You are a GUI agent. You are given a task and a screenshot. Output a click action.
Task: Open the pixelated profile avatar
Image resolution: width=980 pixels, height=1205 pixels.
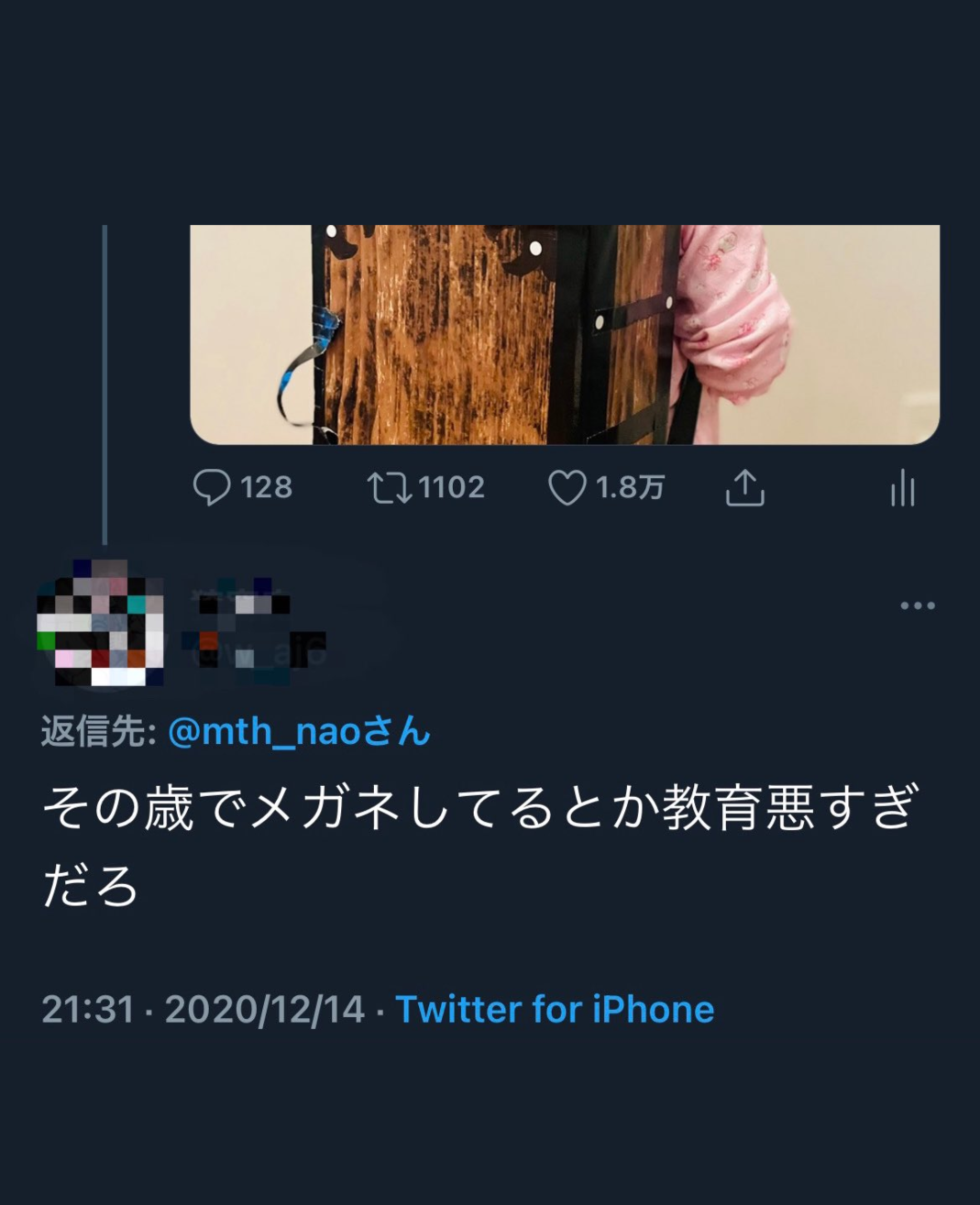100,623
